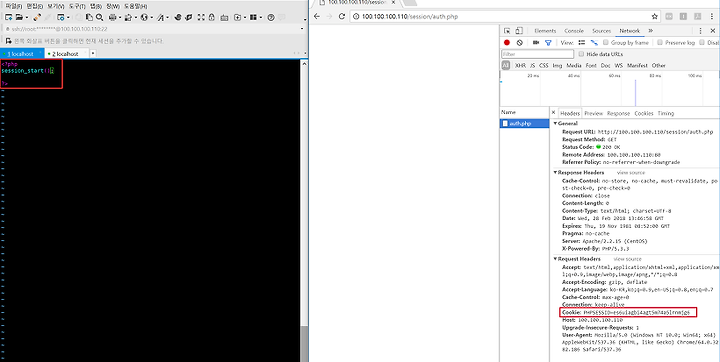This screenshot has height=362, width=720.
Task: Select auth.php in the network request list
Action: 524,124
